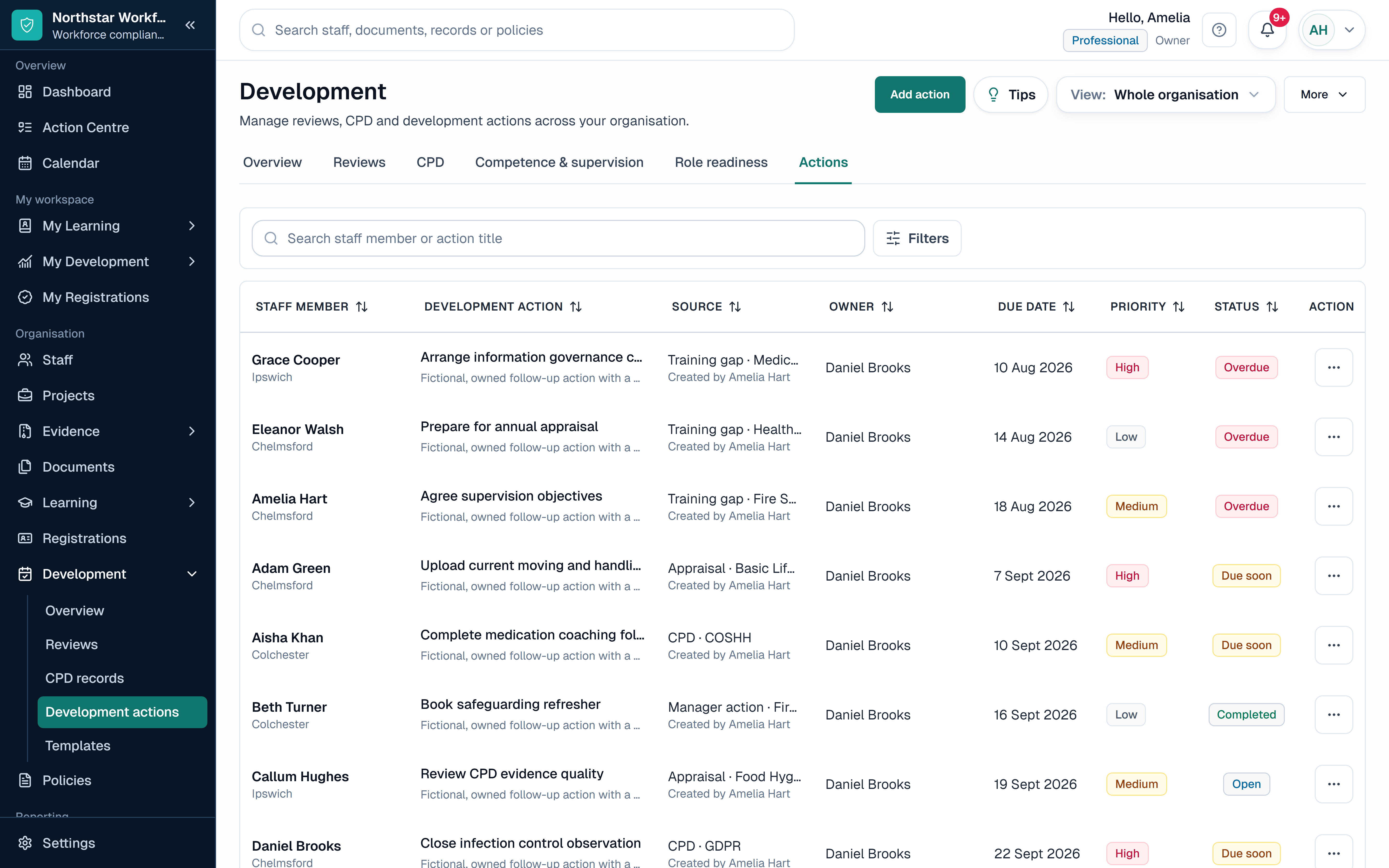Click 'Review CPD evidence quality' action title

click(x=512, y=774)
